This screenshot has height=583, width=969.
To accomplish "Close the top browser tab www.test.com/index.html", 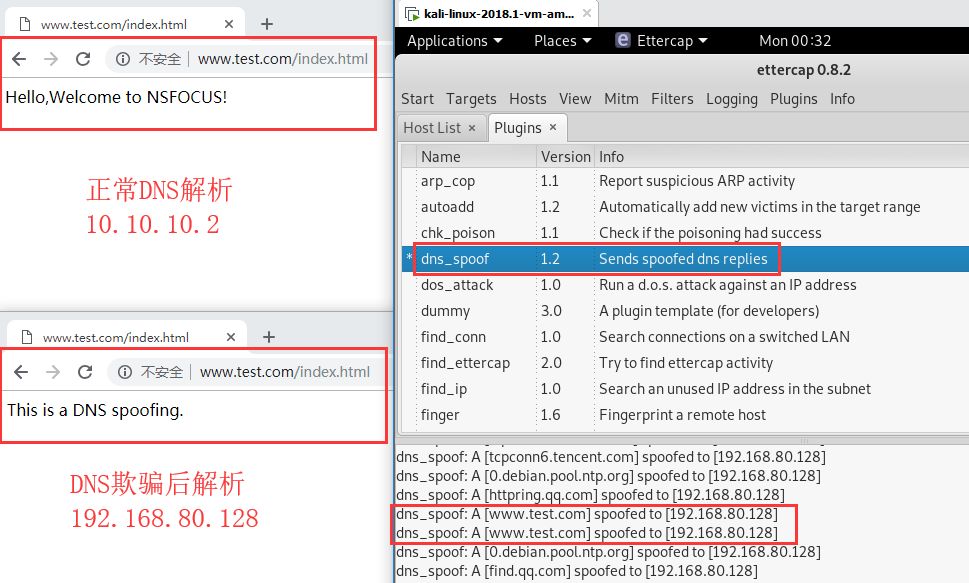I will [229, 24].
